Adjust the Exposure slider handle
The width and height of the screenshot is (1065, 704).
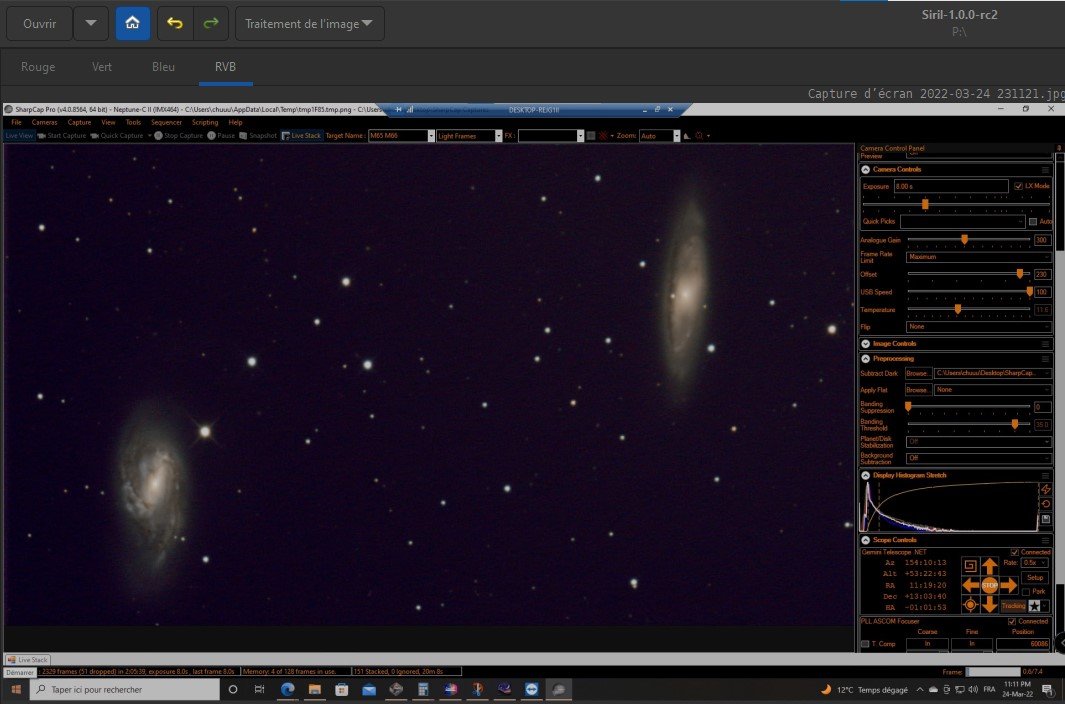pos(924,204)
